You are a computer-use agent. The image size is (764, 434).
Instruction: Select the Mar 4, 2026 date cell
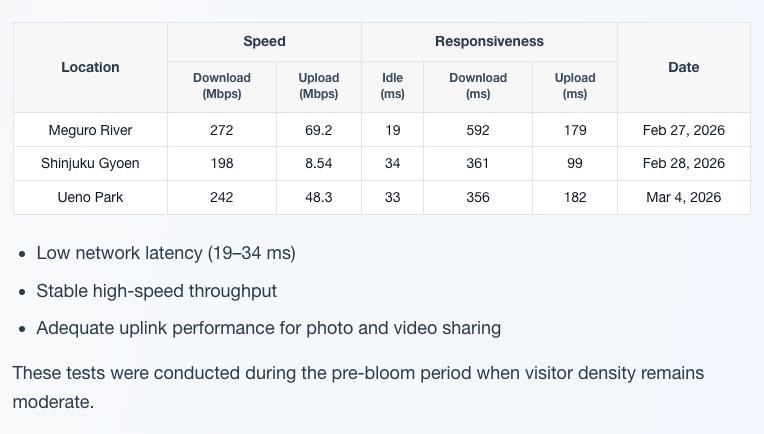coord(683,197)
